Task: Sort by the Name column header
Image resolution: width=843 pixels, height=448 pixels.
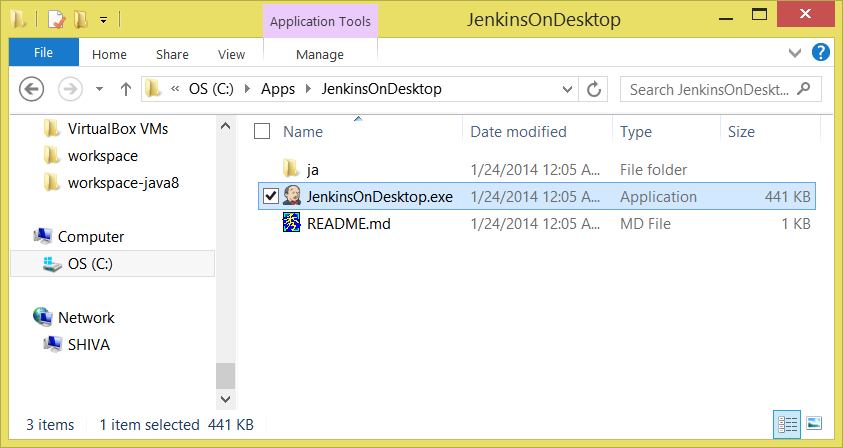Action: [x=303, y=132]
